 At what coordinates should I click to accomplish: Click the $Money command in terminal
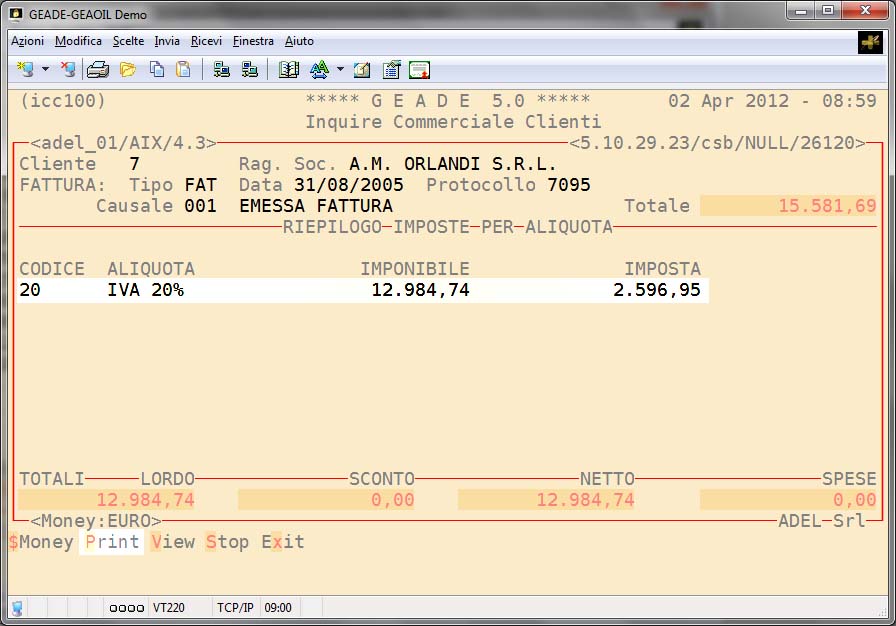(x=41, y=543)
